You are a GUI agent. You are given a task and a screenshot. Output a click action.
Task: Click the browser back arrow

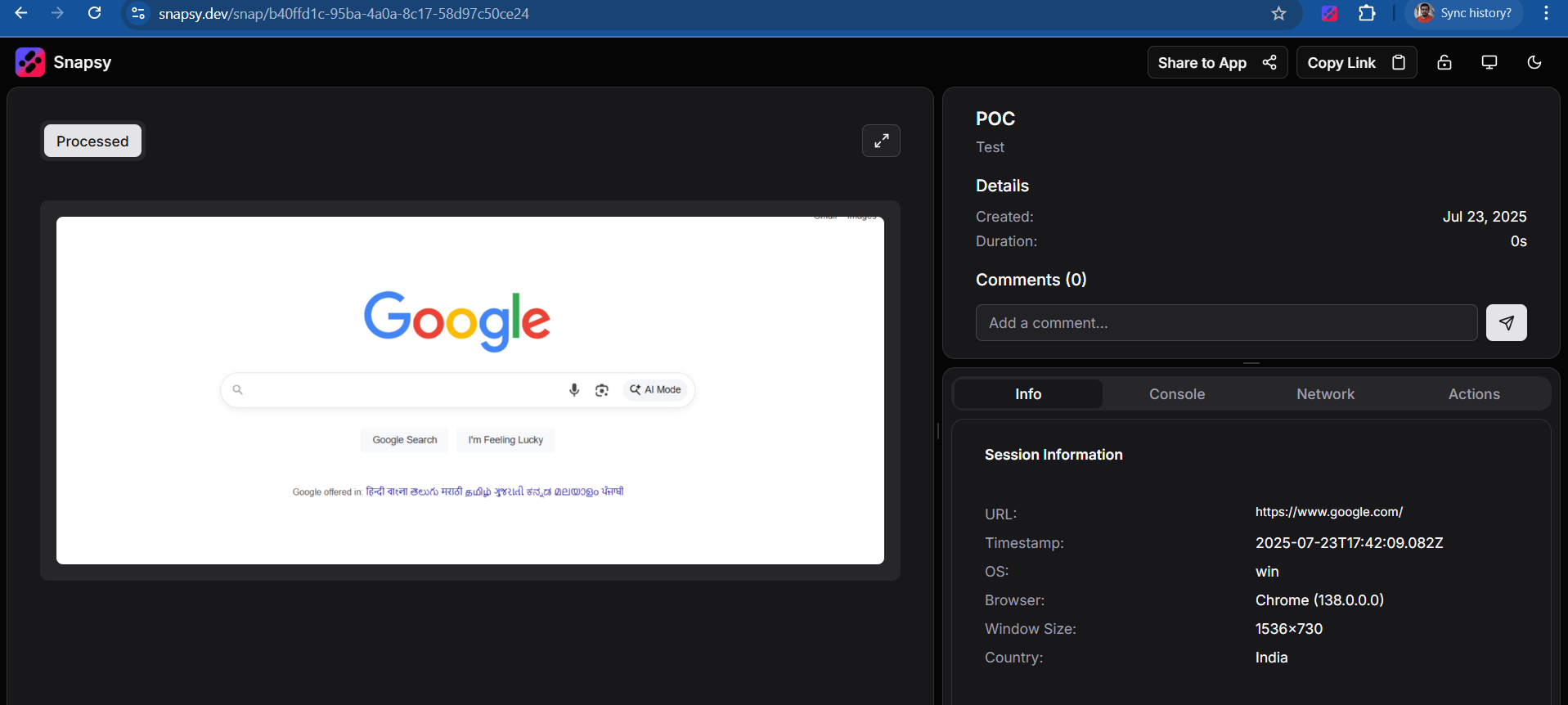21,13
